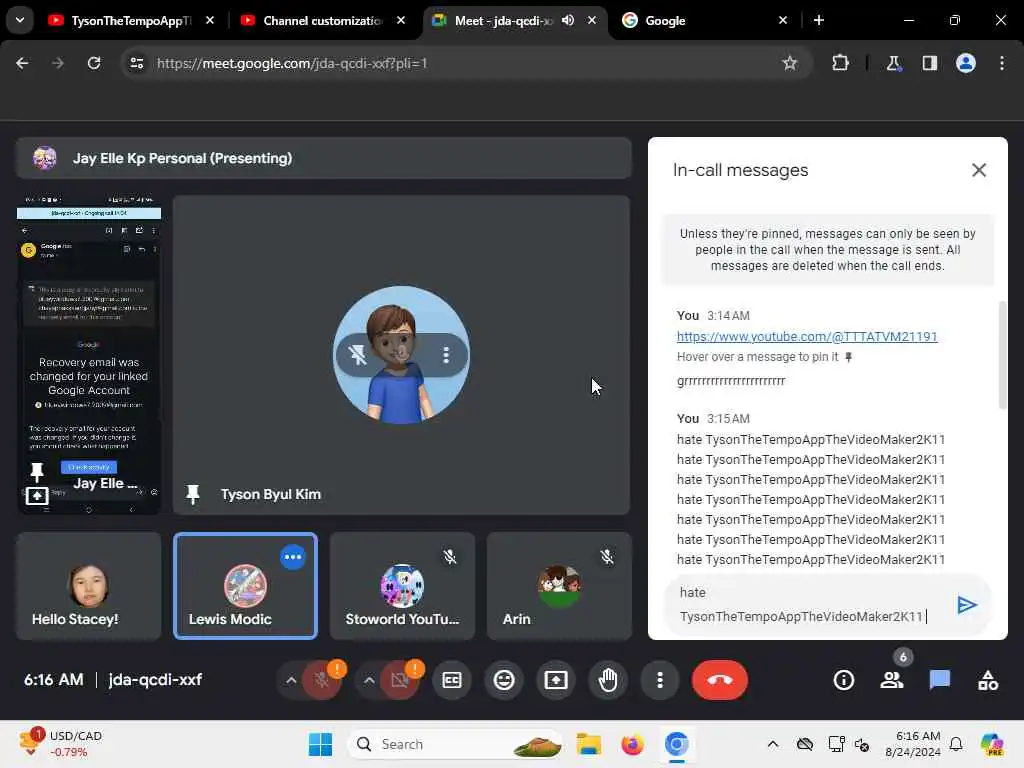Show hidden system tray icons
1024x768 pixels.
click(773, 744)
